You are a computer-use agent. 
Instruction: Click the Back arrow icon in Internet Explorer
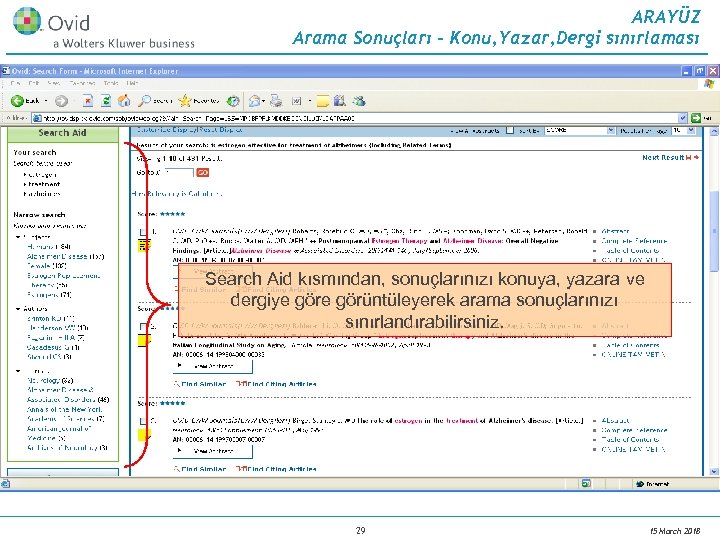tap(17, 101)
